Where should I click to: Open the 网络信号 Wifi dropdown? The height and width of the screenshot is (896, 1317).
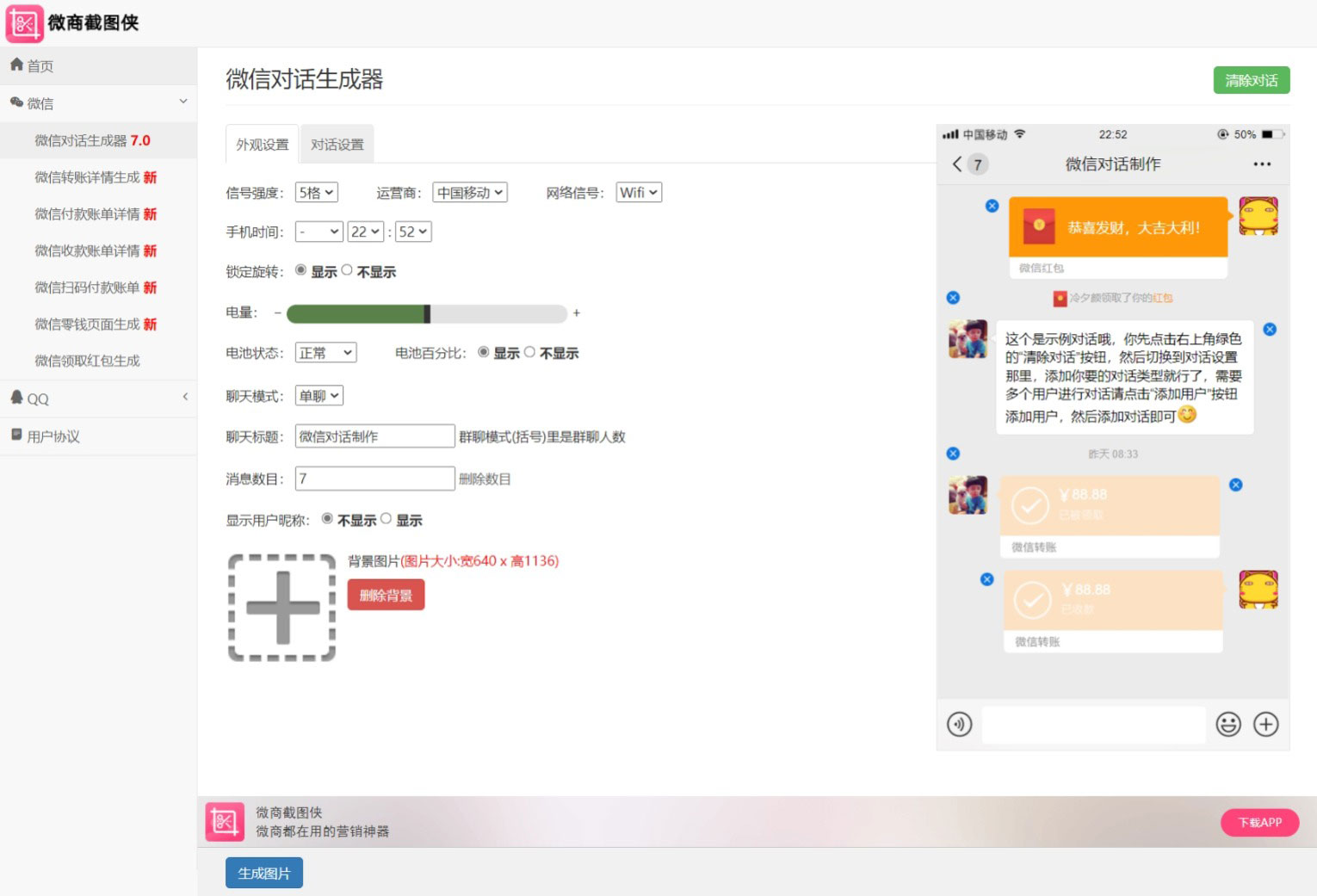tap(639, 193)
